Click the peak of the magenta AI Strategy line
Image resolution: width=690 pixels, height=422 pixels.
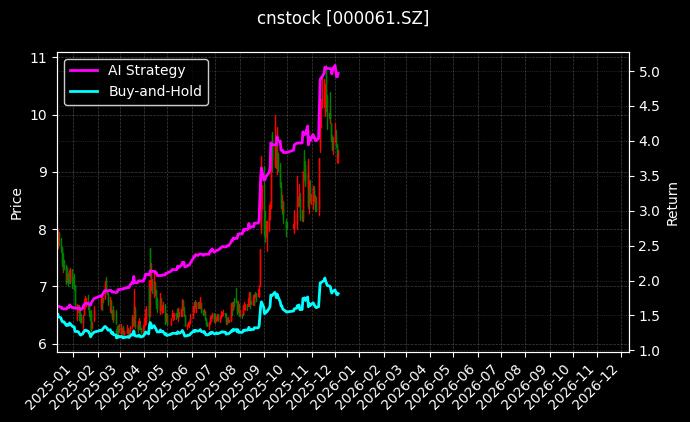tap(334, 65)
